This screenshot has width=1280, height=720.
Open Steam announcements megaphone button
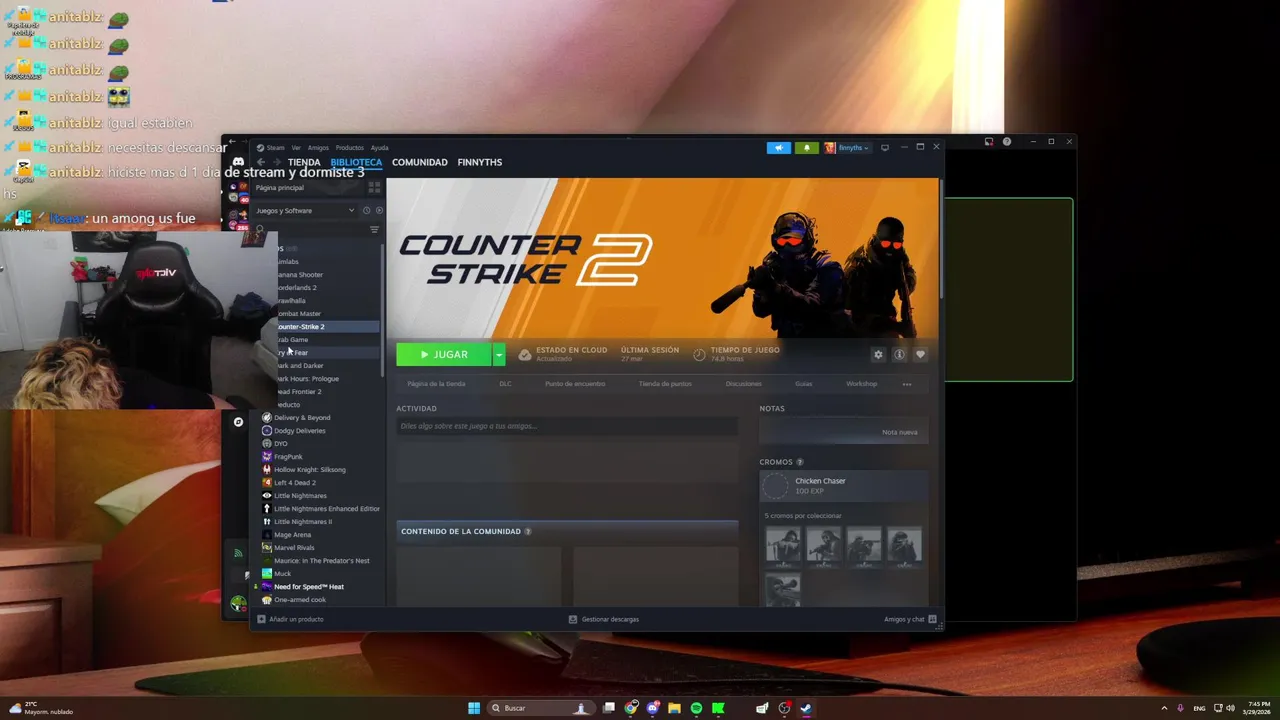[x=778, y=148]
